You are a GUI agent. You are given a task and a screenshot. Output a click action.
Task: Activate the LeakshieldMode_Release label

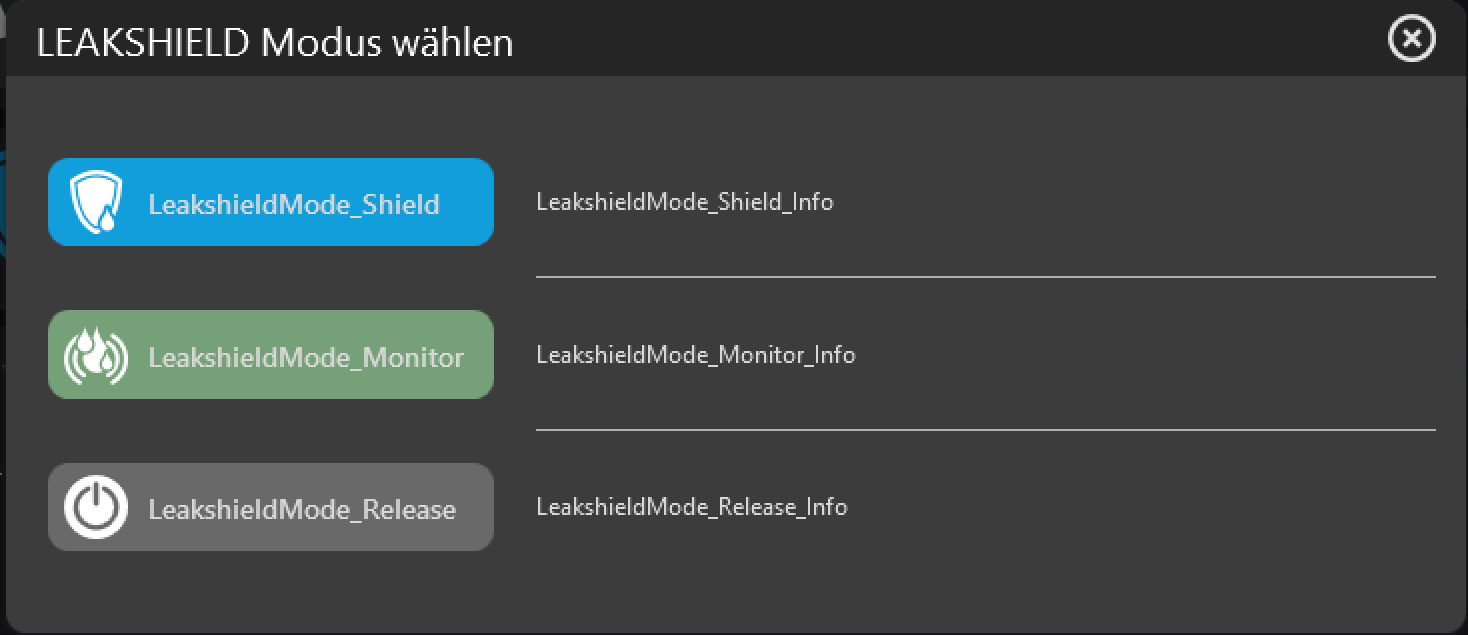[302, 509]
